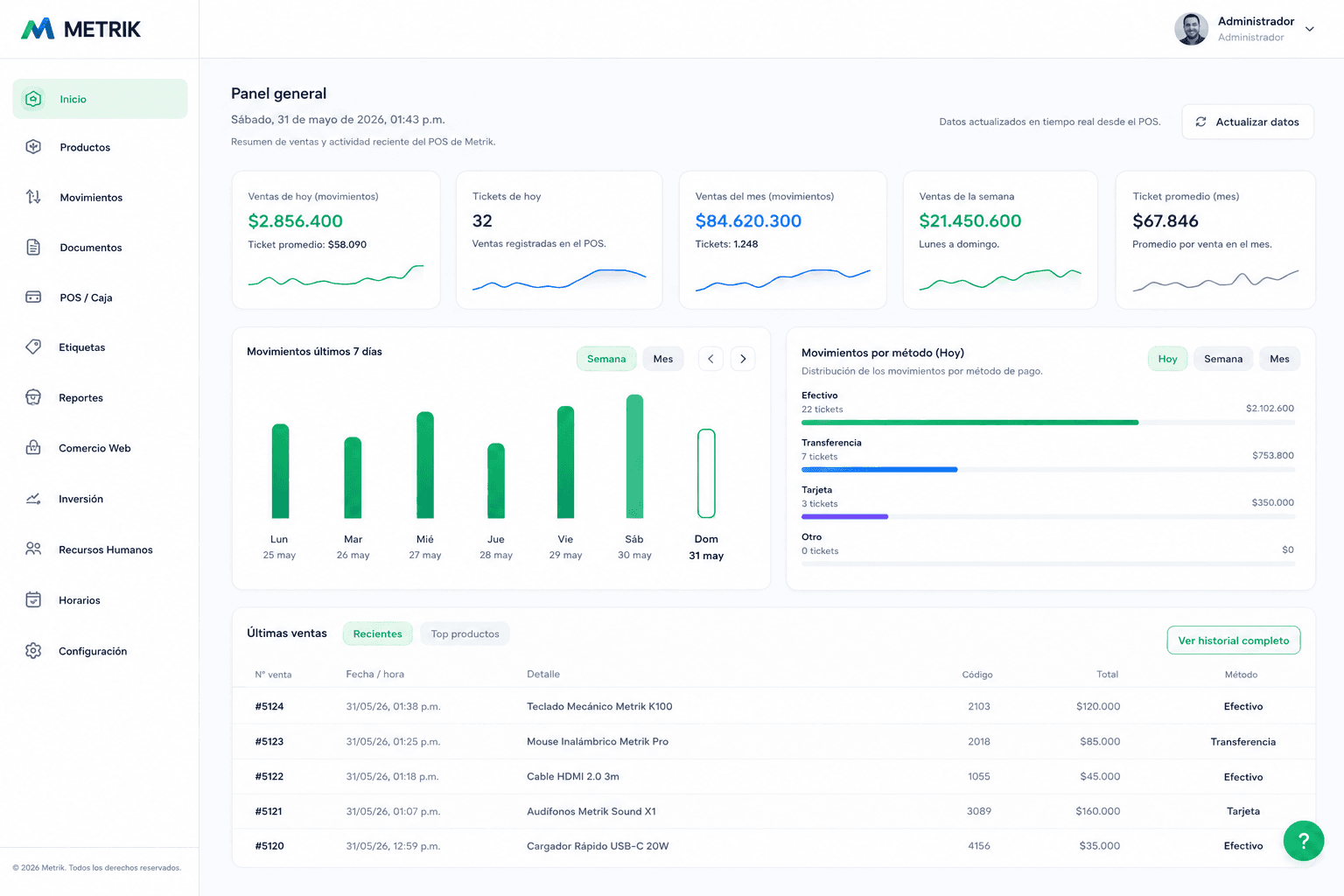Click Ver historial completo button

click(1234, 640)
